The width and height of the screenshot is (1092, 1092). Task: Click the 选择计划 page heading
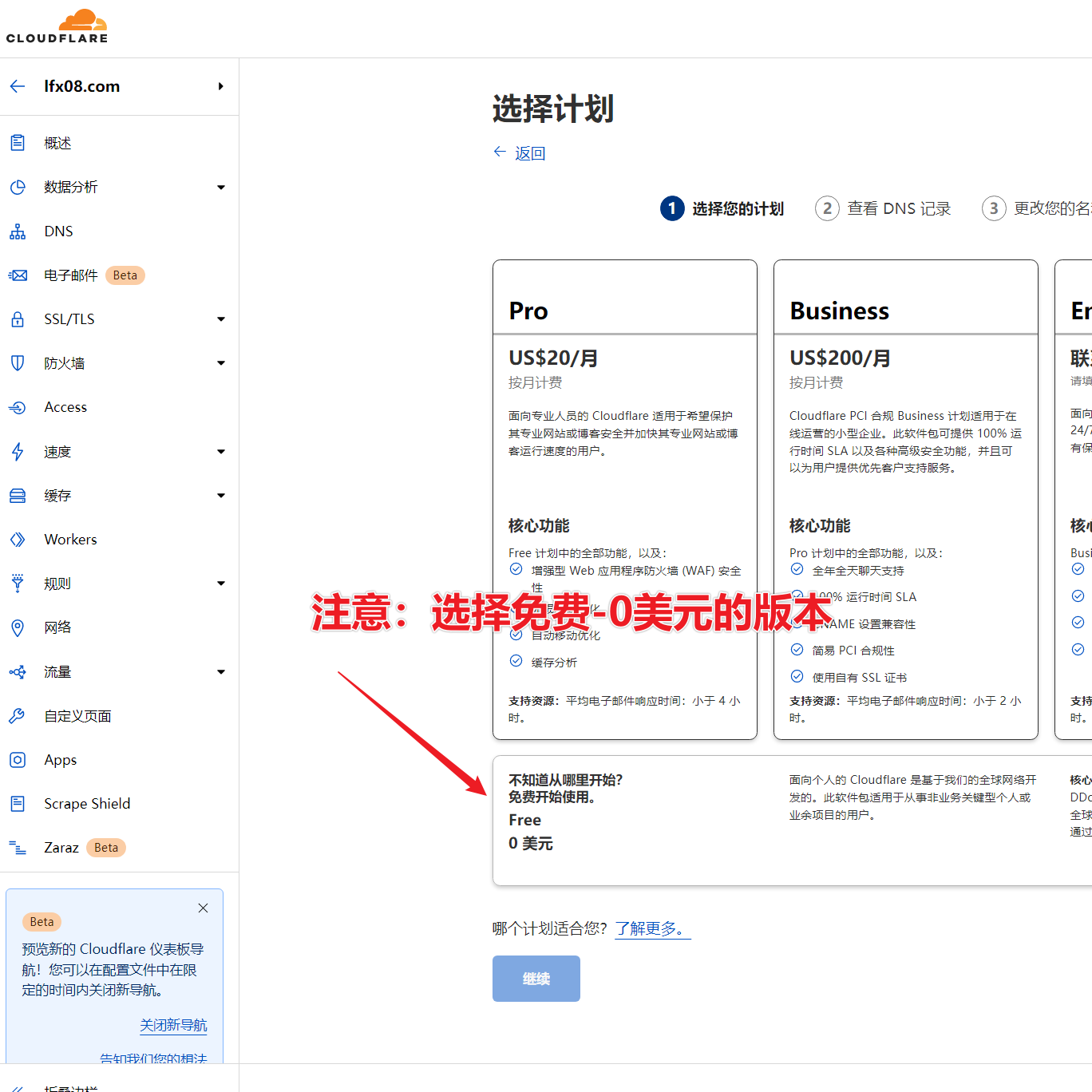(x=553, y=109)
